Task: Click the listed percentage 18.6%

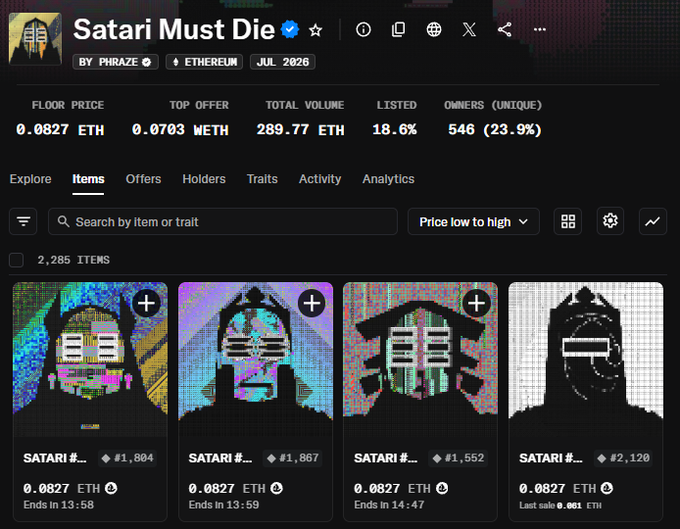Action: (x=394, y=130)
